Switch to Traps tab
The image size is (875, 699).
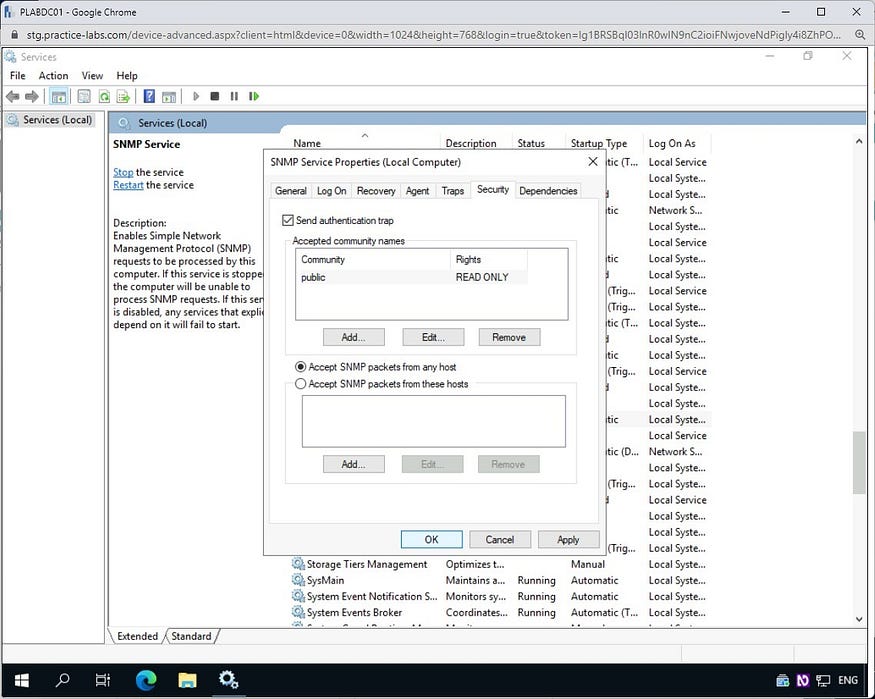[x=453, y=191]
